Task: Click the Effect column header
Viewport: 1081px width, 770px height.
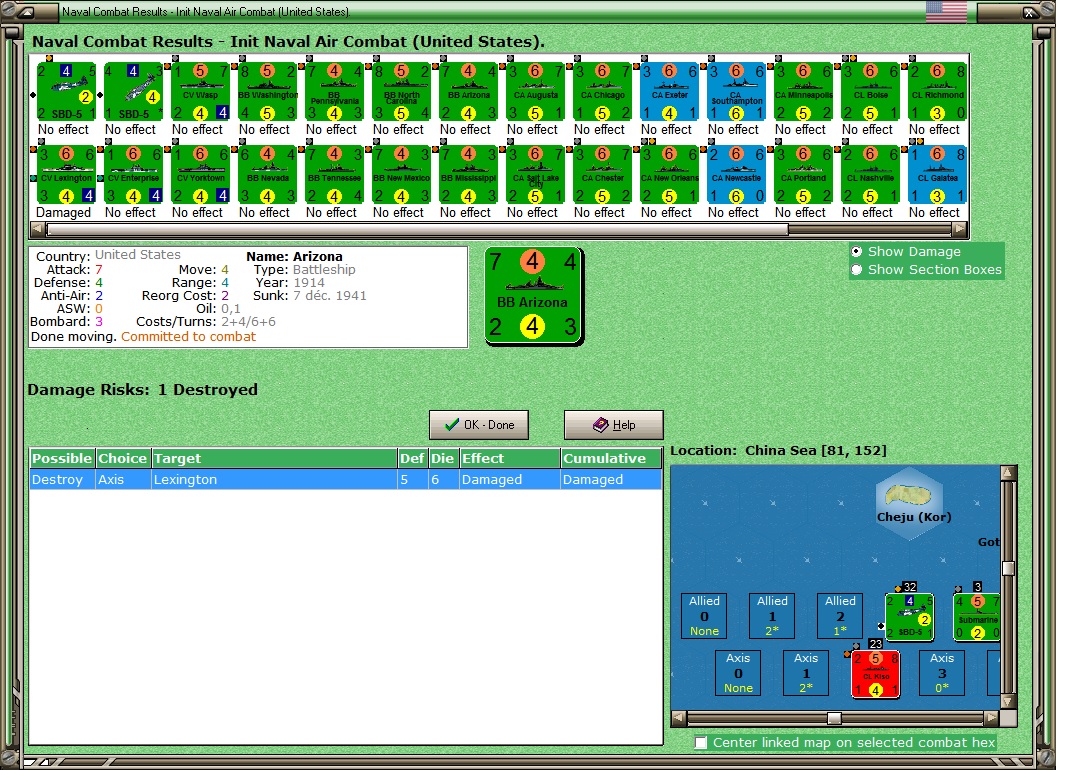Action: point(509,458)
